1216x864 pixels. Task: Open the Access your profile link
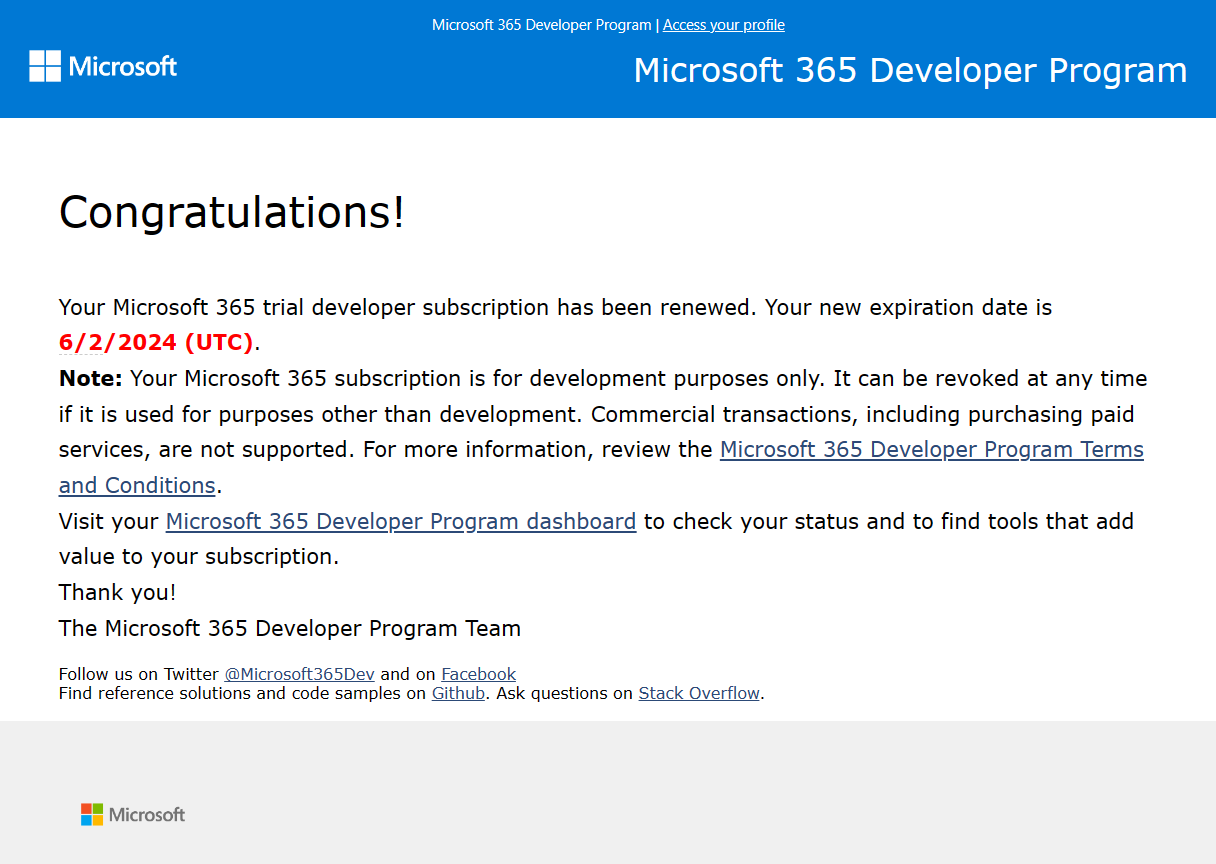pos(723,25)
